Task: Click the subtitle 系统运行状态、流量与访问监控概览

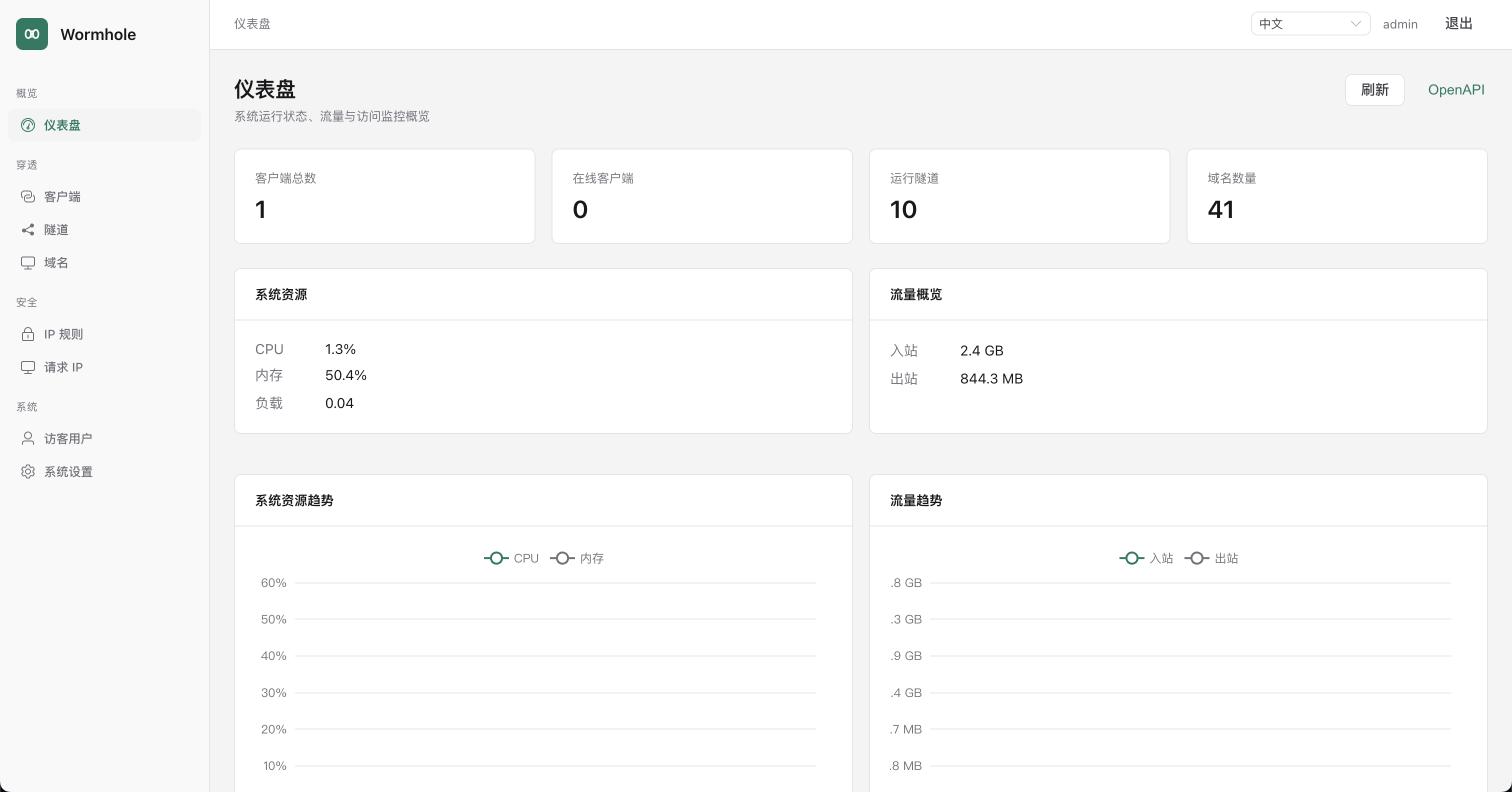Action: (331, 116)
